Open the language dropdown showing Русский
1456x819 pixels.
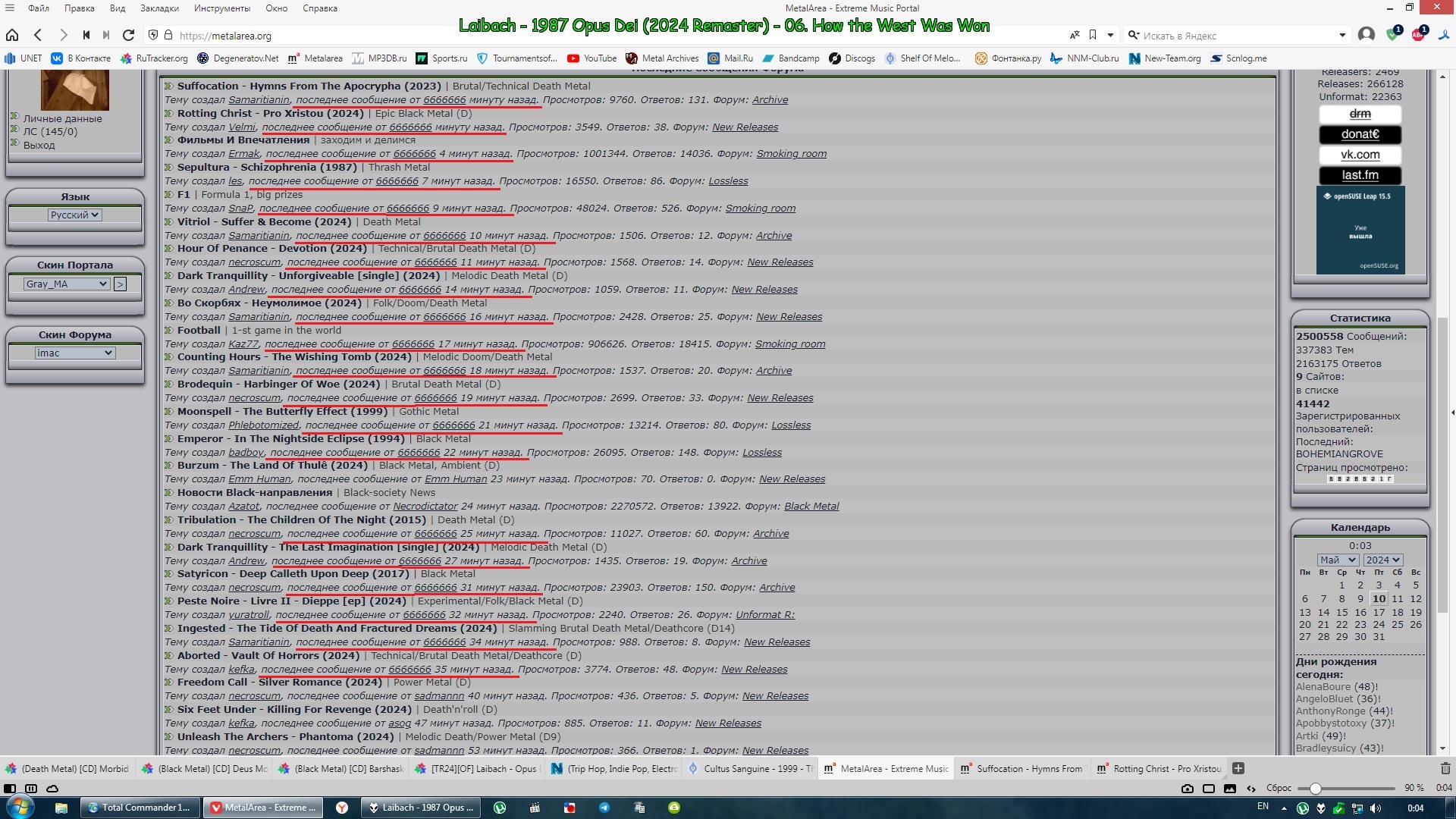74,215
